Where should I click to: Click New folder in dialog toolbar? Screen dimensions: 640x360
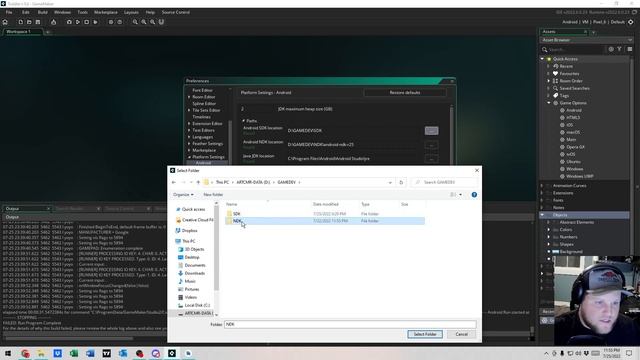pyautogui.click(x=213, y=195)
